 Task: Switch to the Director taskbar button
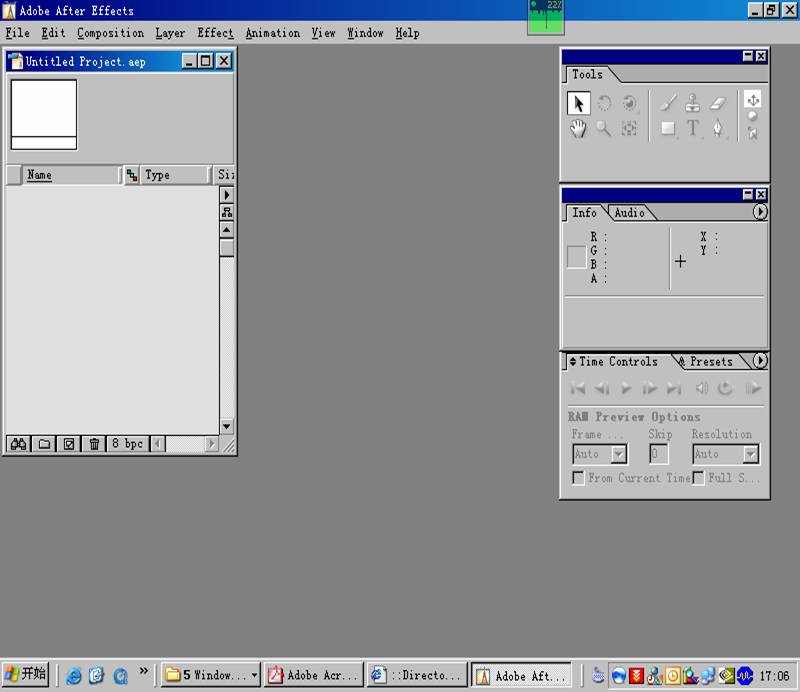[x=417, y=675]
